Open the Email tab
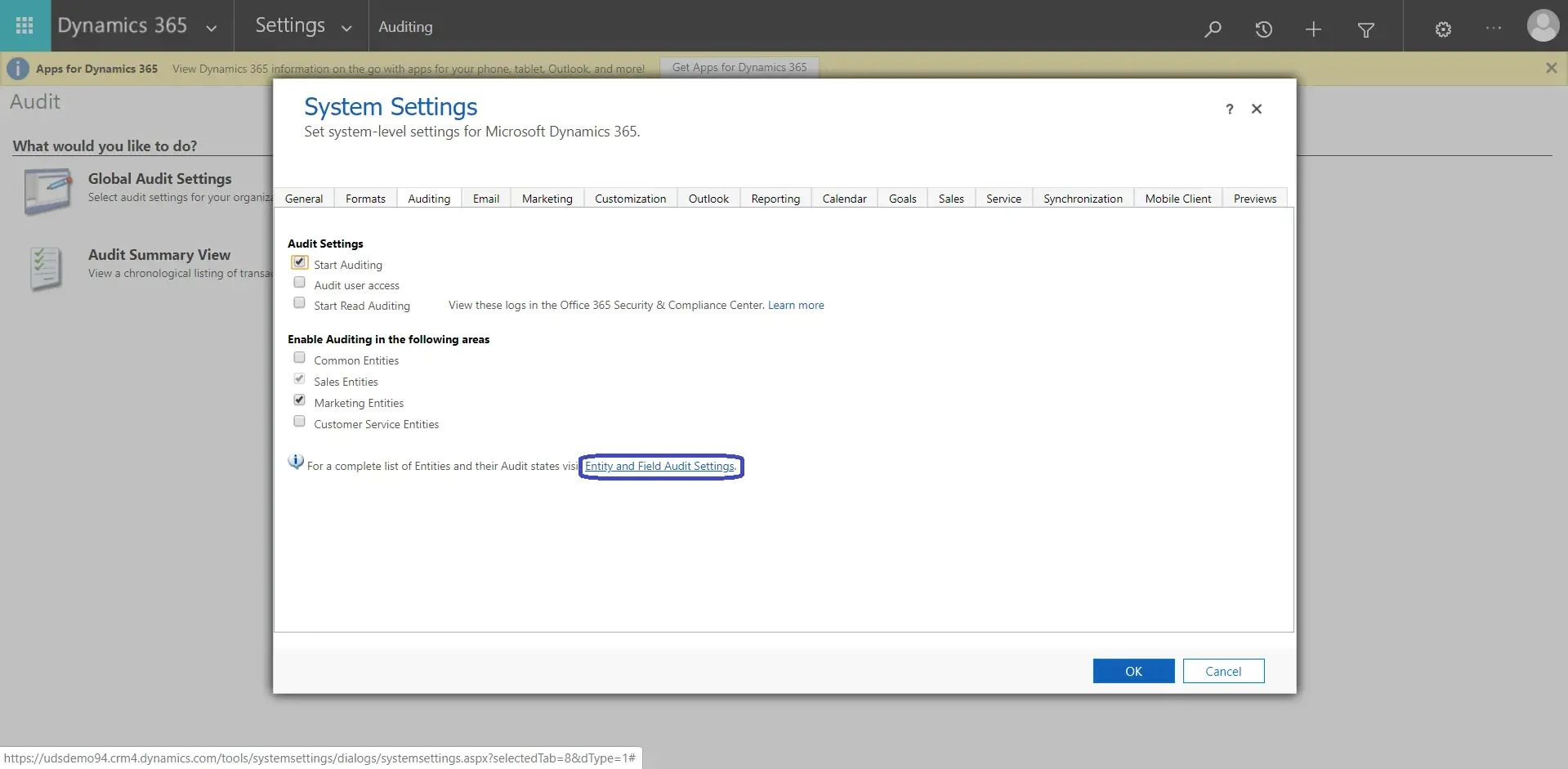1568x769 pixels. tap(486, 199)
